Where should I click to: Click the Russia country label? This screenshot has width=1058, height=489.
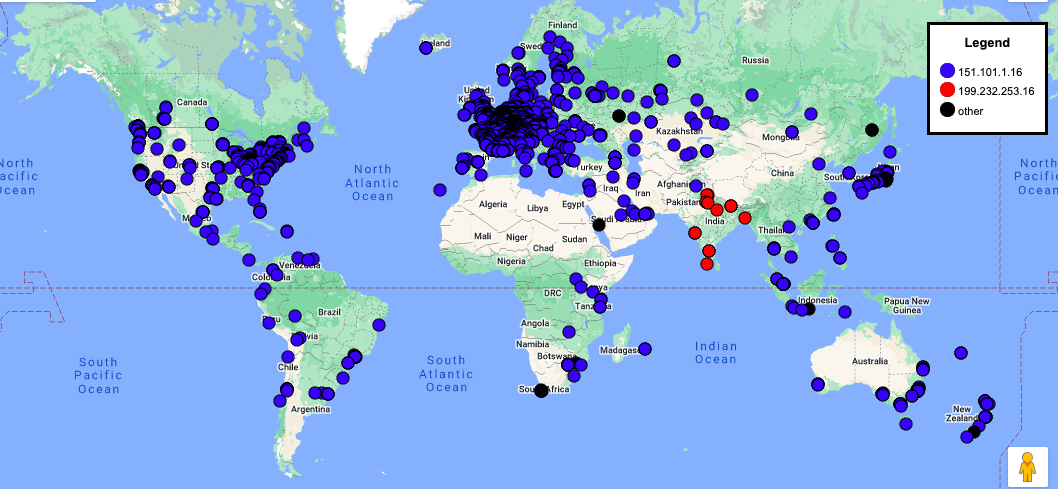click(755, 60)
